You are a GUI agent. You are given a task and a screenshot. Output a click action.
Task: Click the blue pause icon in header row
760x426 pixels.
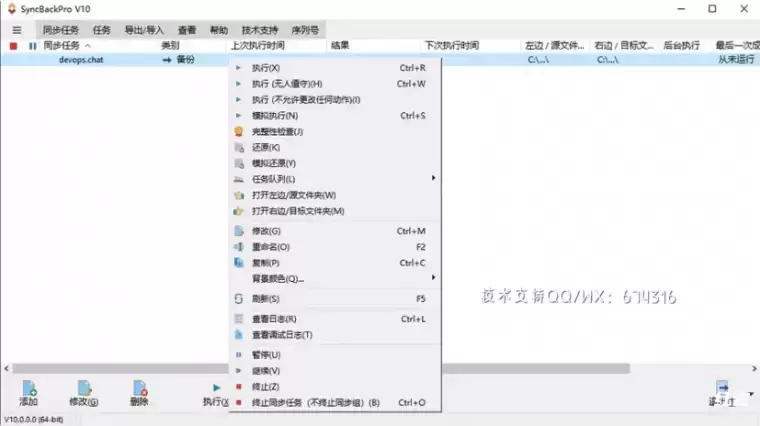32,46
